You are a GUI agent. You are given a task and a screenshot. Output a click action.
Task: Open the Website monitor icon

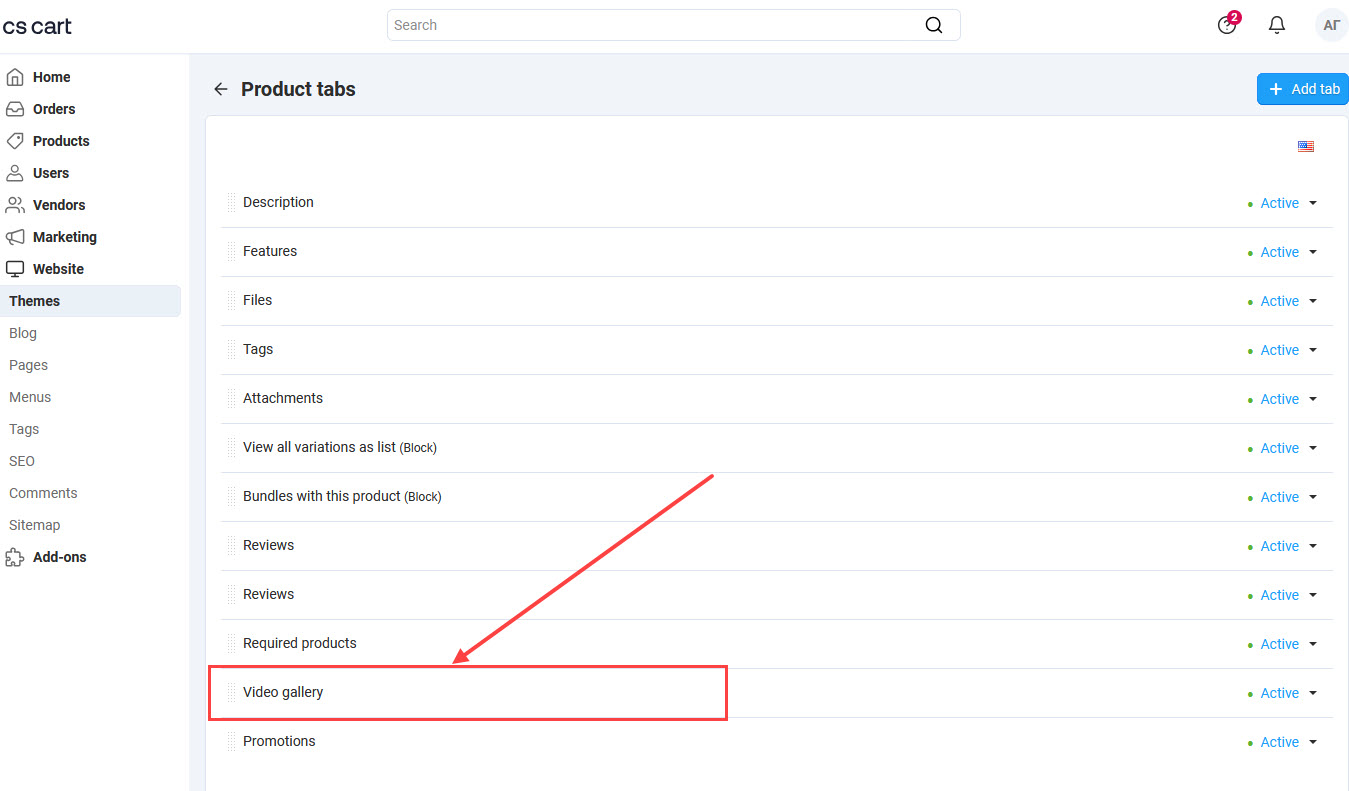[x=16, y=268]
